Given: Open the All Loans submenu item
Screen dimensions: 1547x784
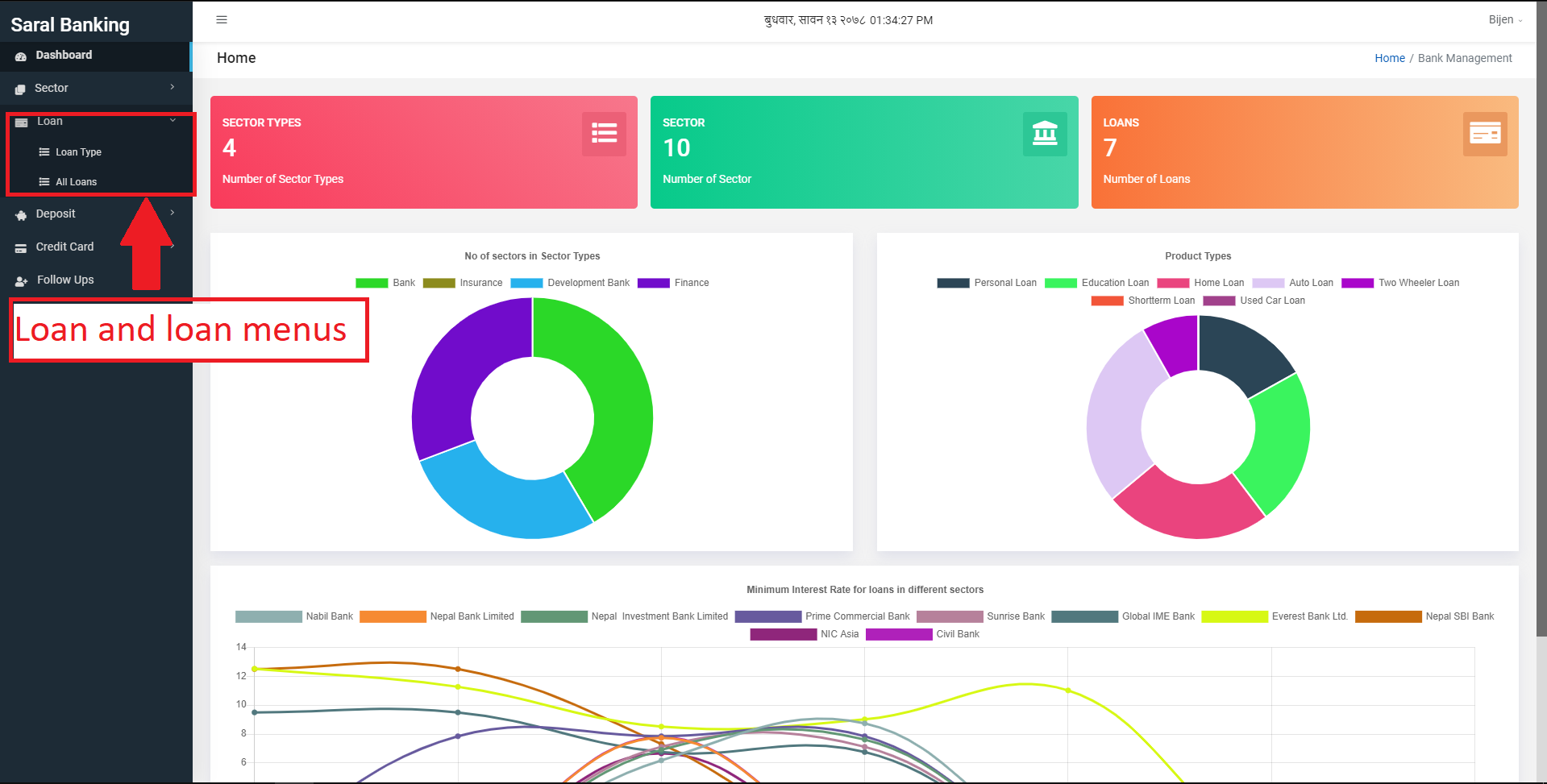Looking at the screenshot, I should 76,182.
